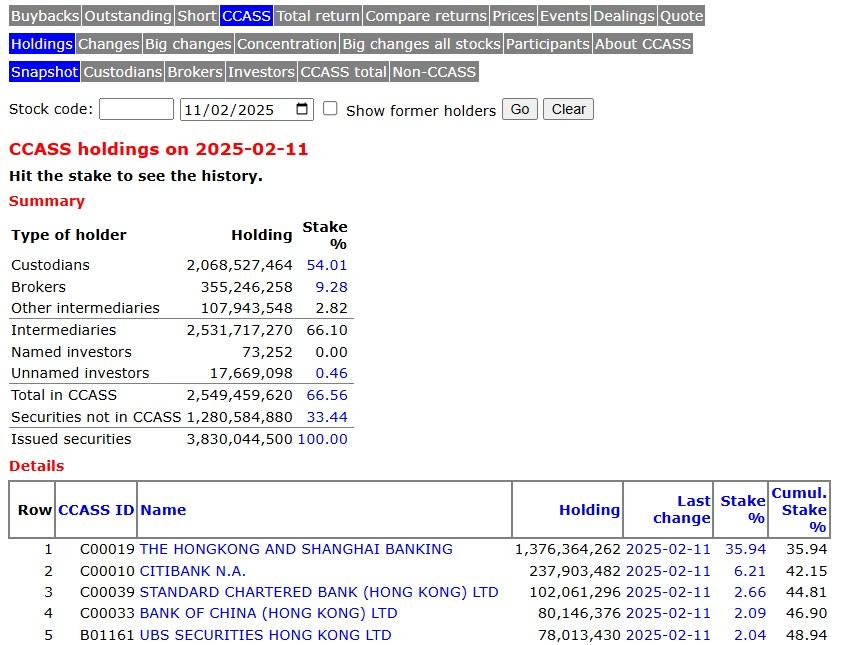Open UBS Securities Hong Kong Ltd link
852x645 pixels.
[265, 635]
